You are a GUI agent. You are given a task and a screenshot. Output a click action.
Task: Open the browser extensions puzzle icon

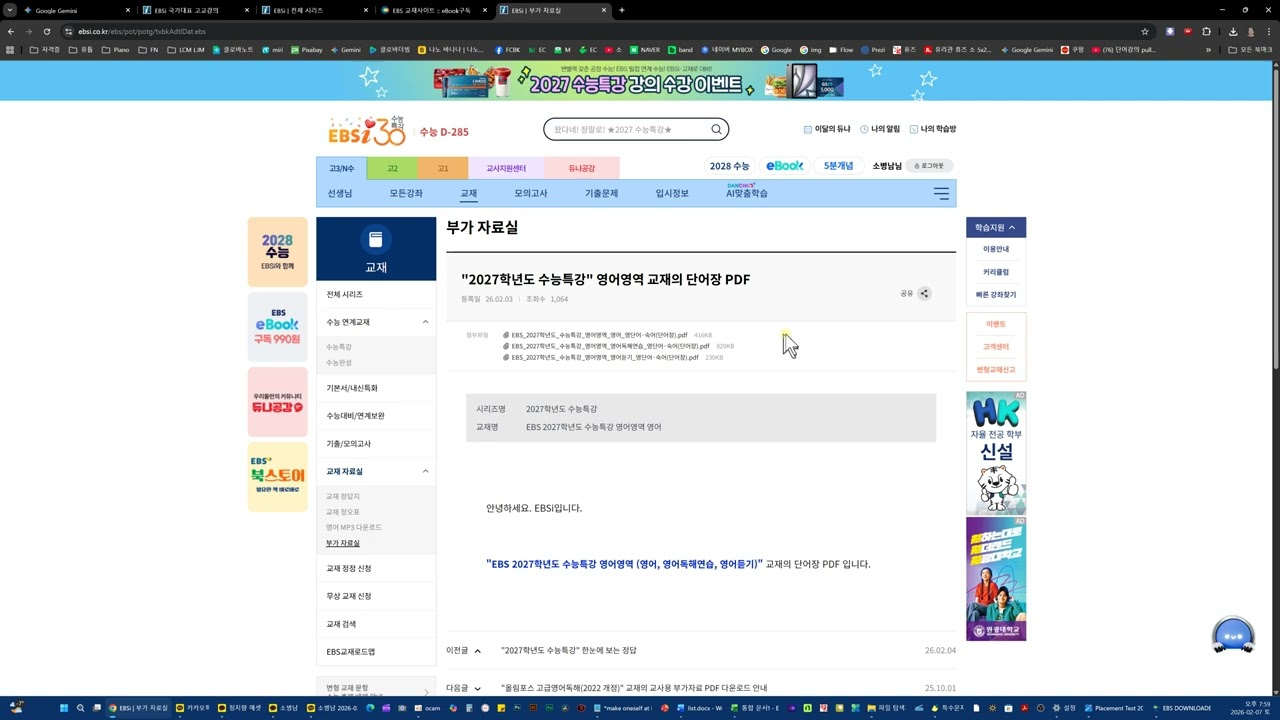coord(1206,31)
